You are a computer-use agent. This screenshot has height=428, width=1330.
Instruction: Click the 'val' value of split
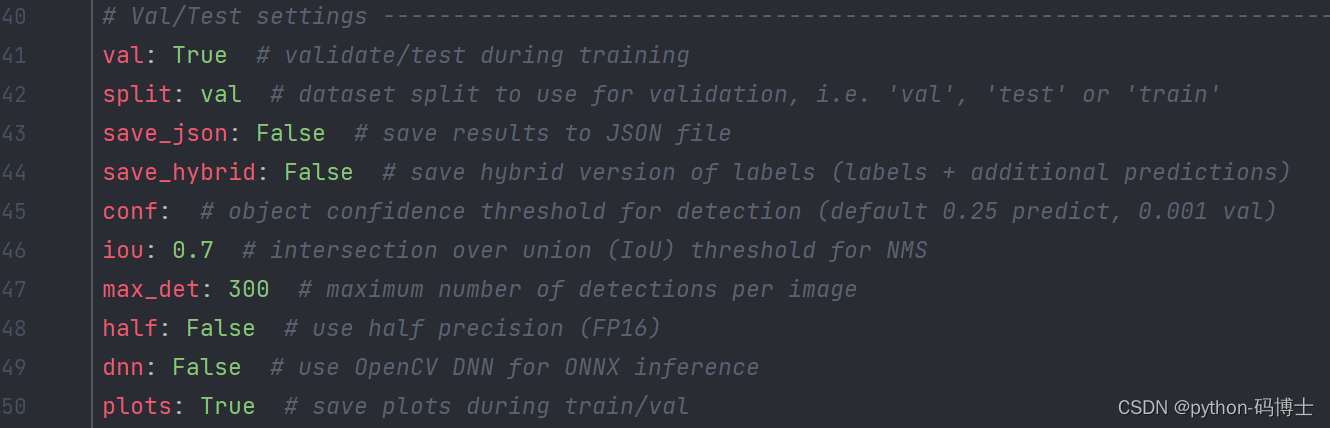pos(221,95)
